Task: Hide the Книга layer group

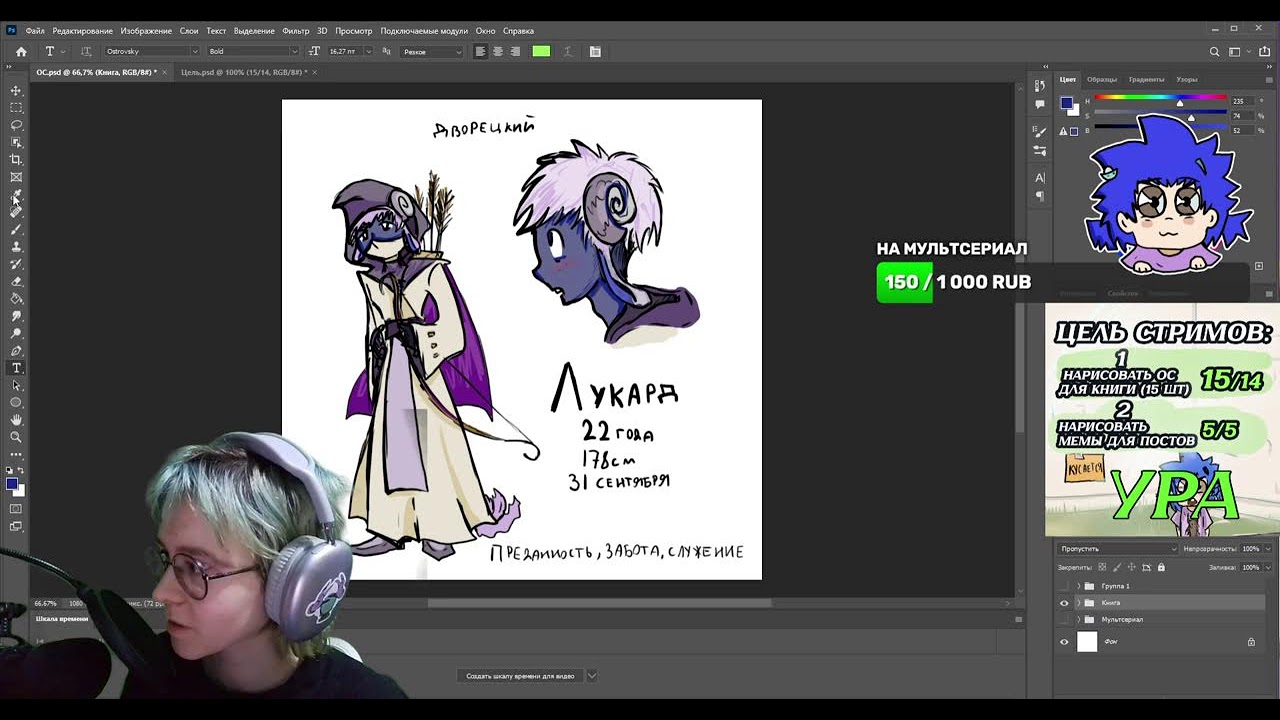Action: (1064, 603)
